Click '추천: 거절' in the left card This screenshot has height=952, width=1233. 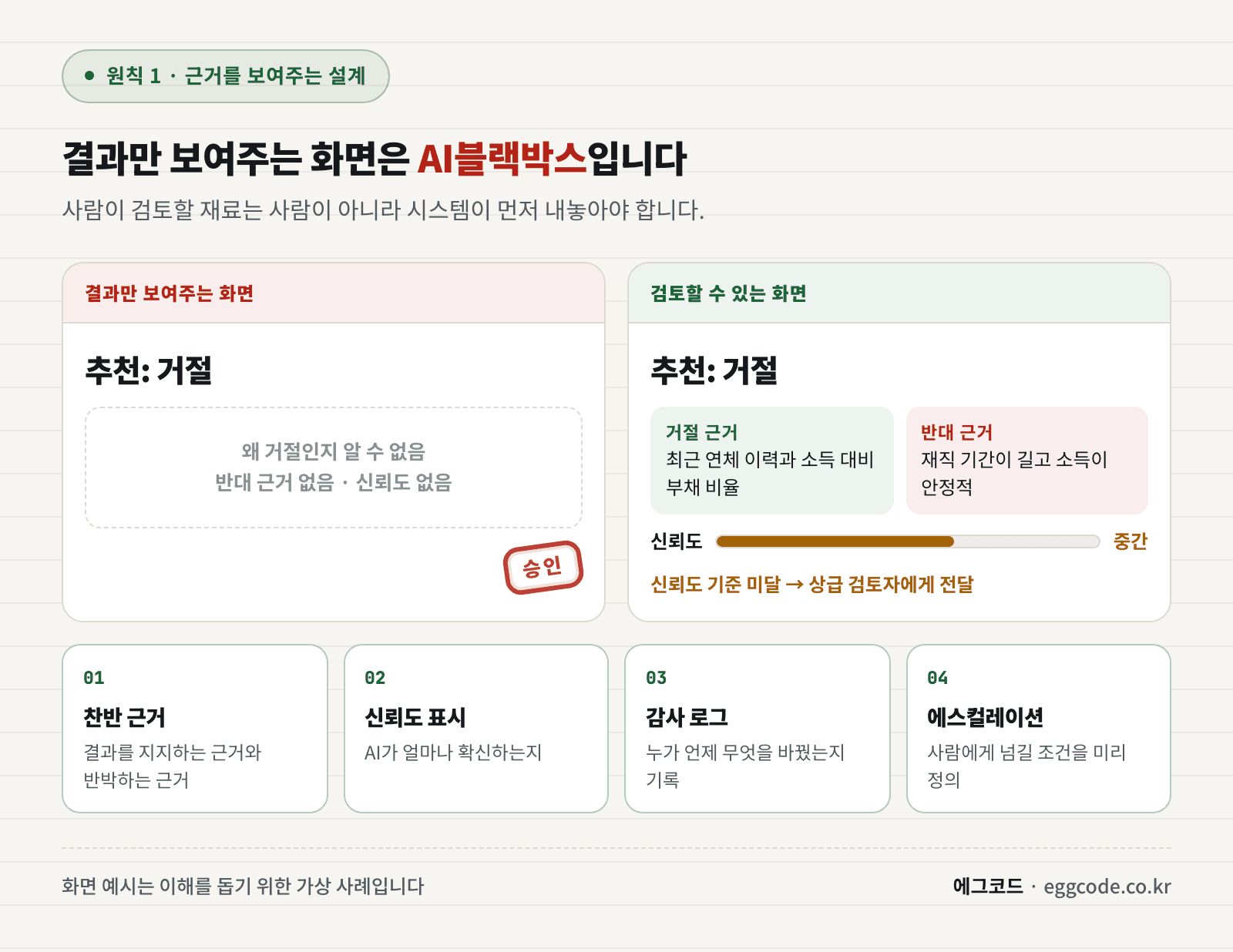click(x=149, y=370)
